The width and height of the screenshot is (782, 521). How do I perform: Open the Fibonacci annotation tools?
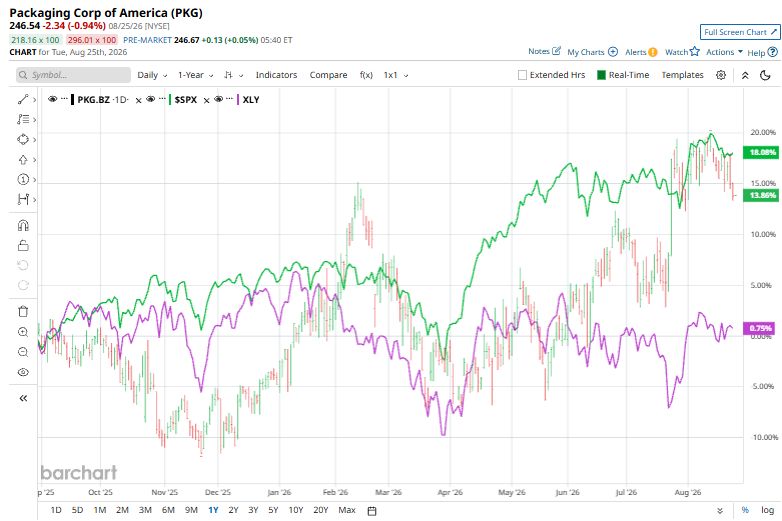[23, 119]
